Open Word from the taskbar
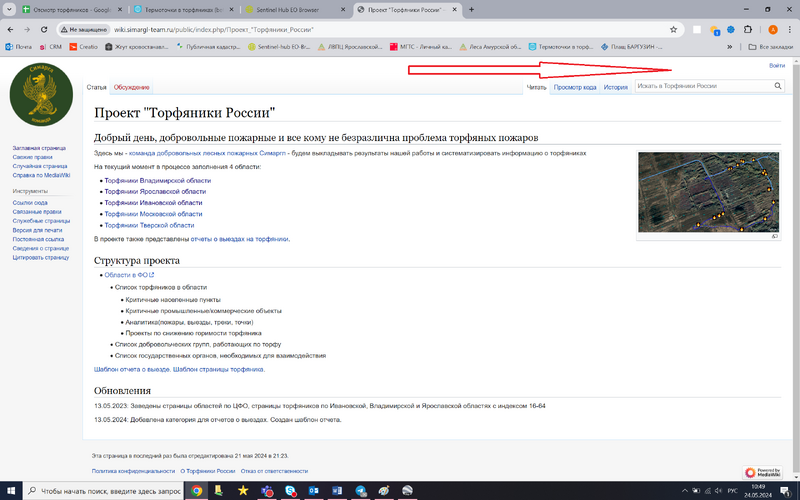The height and width of the screenshot is (500, 800). [337, 490]
